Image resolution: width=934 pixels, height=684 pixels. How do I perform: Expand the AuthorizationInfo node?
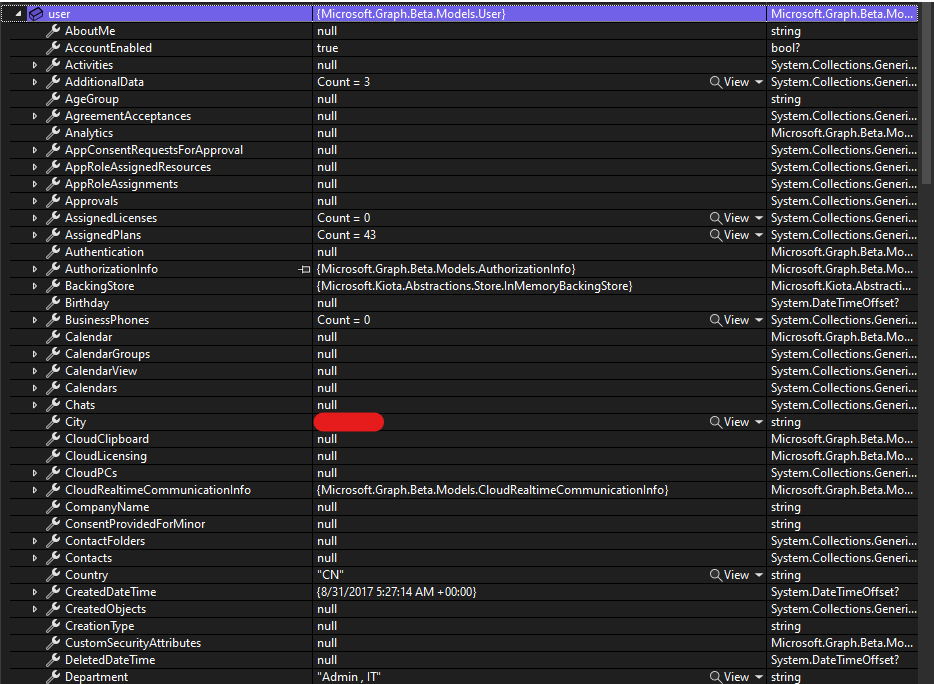[x=35, y=269]
